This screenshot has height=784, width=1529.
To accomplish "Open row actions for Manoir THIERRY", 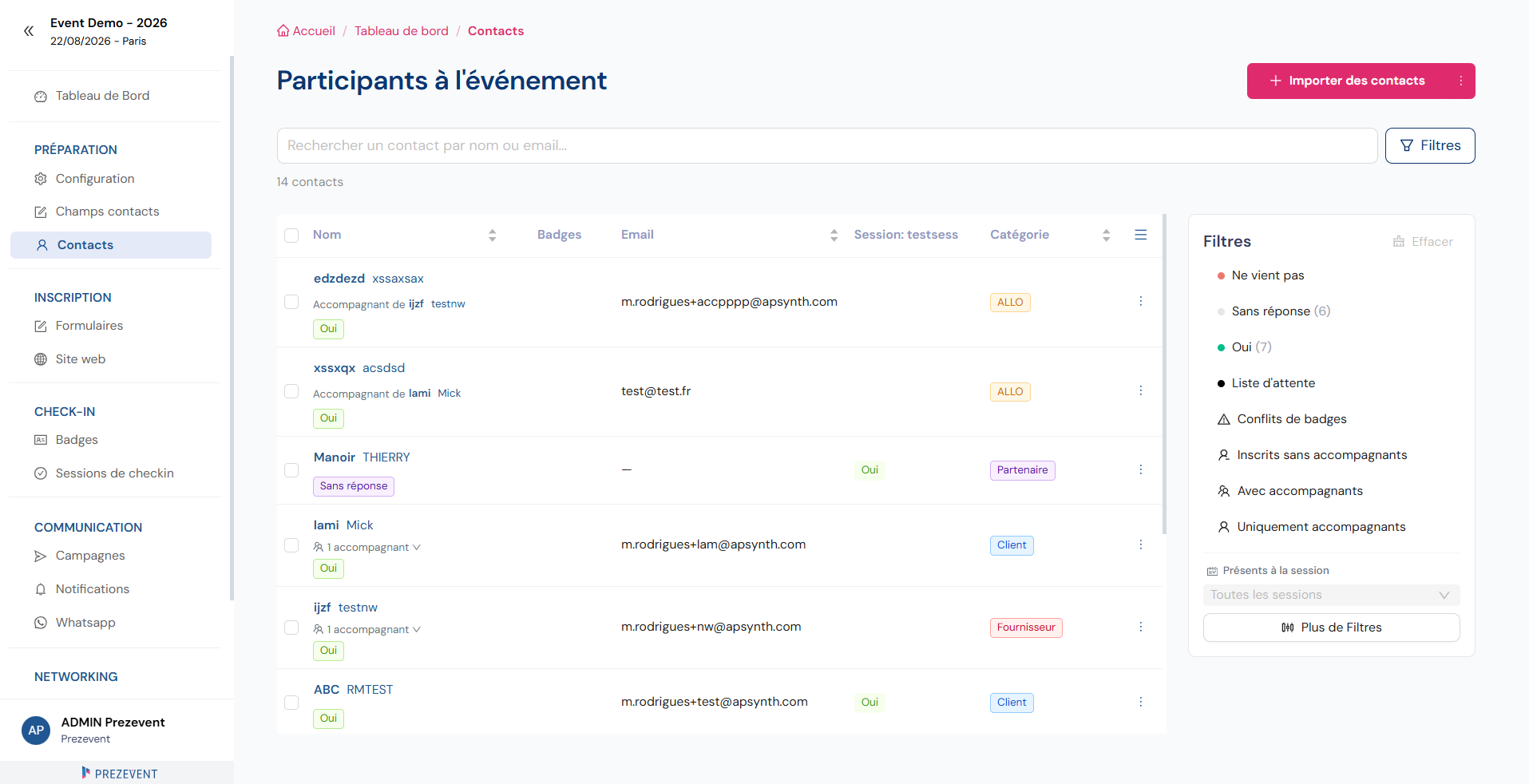I will click(x=1140, y=469).
